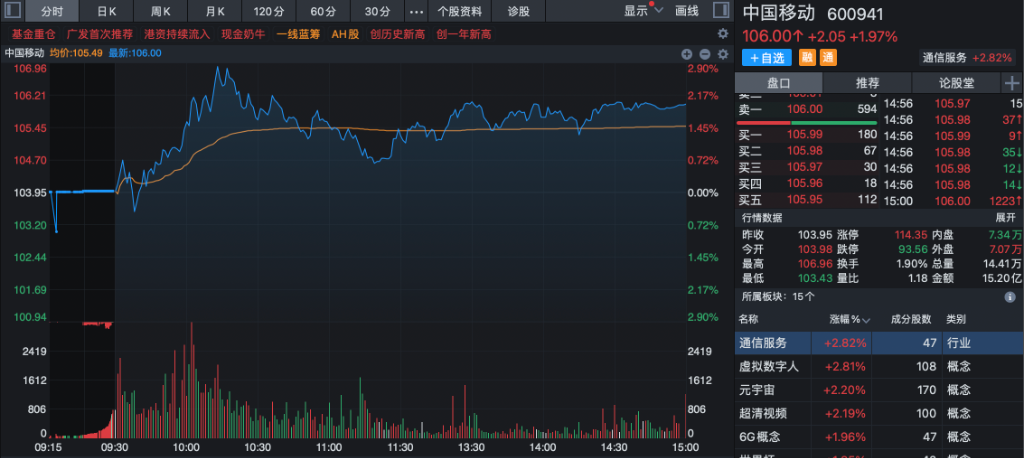Click the 港资持续流入 tag
This screenshot has height=458, width=1024.
(178, 34)
